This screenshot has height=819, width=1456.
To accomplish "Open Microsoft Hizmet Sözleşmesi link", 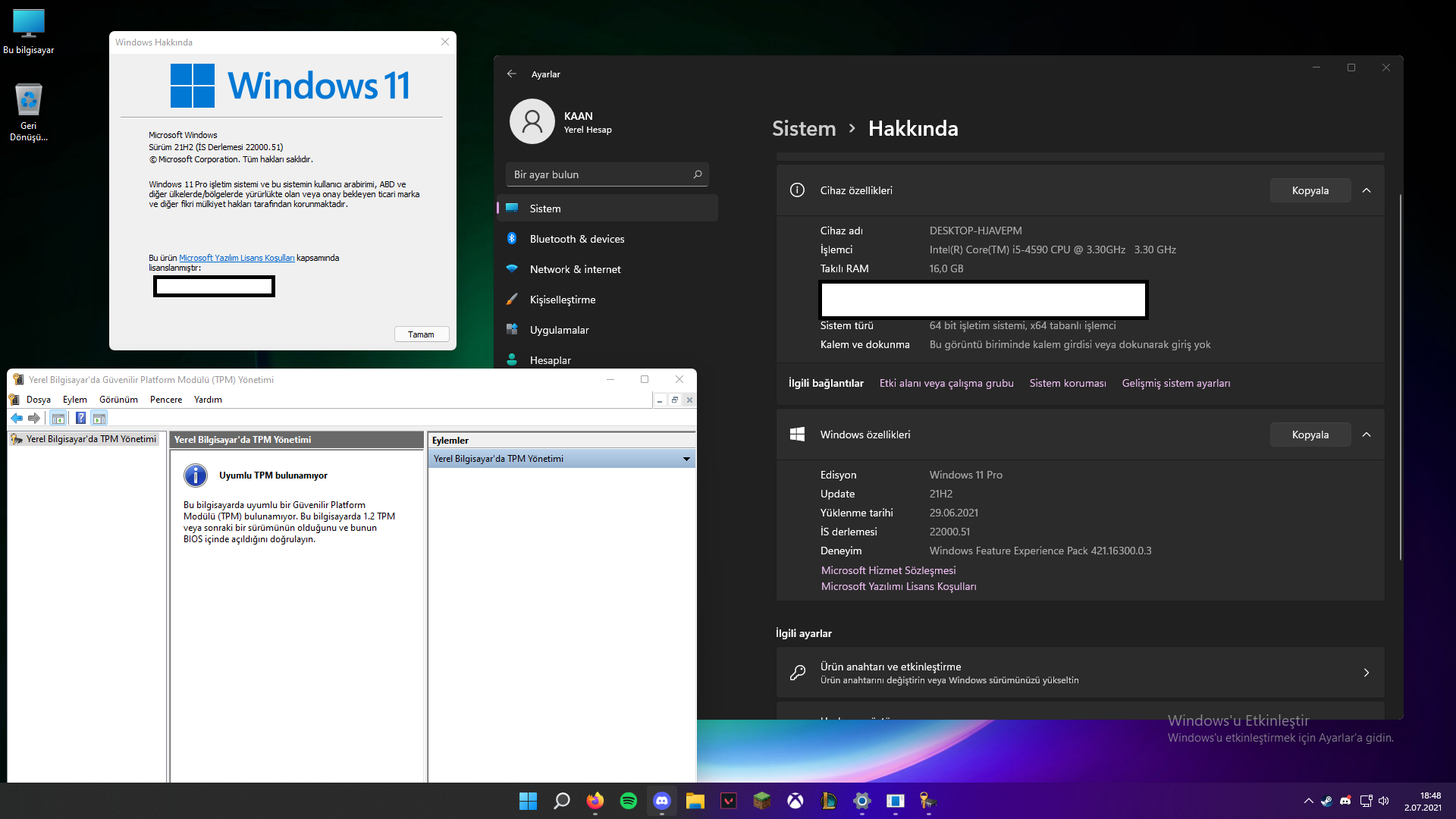I will [888, 570].
